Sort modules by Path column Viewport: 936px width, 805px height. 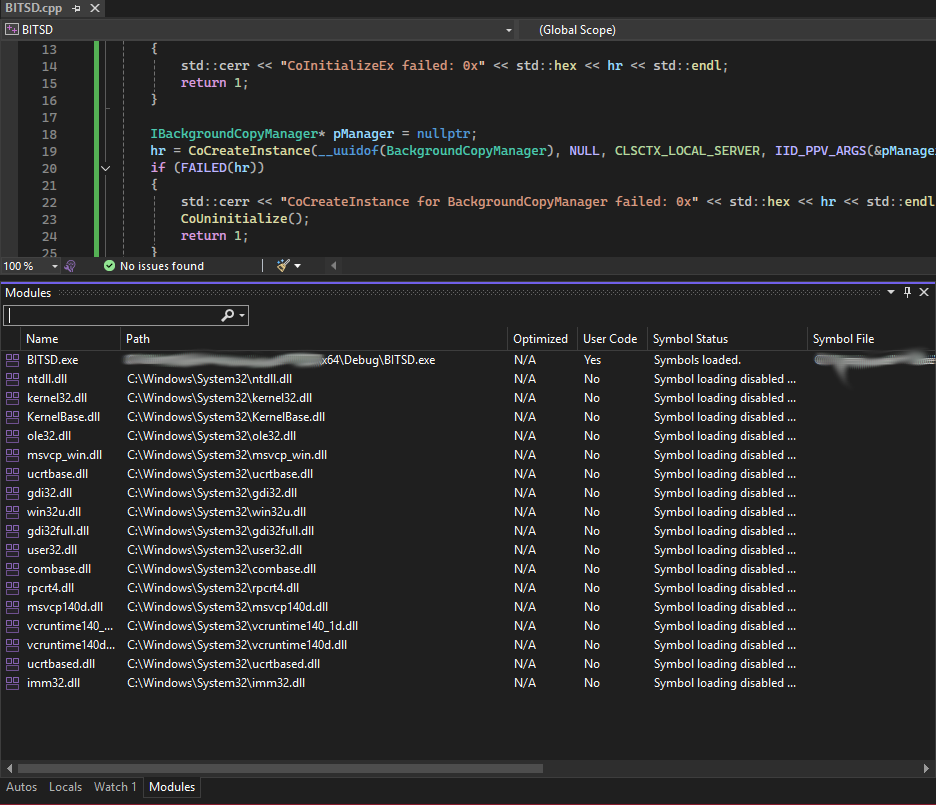(x=313, y=339)
